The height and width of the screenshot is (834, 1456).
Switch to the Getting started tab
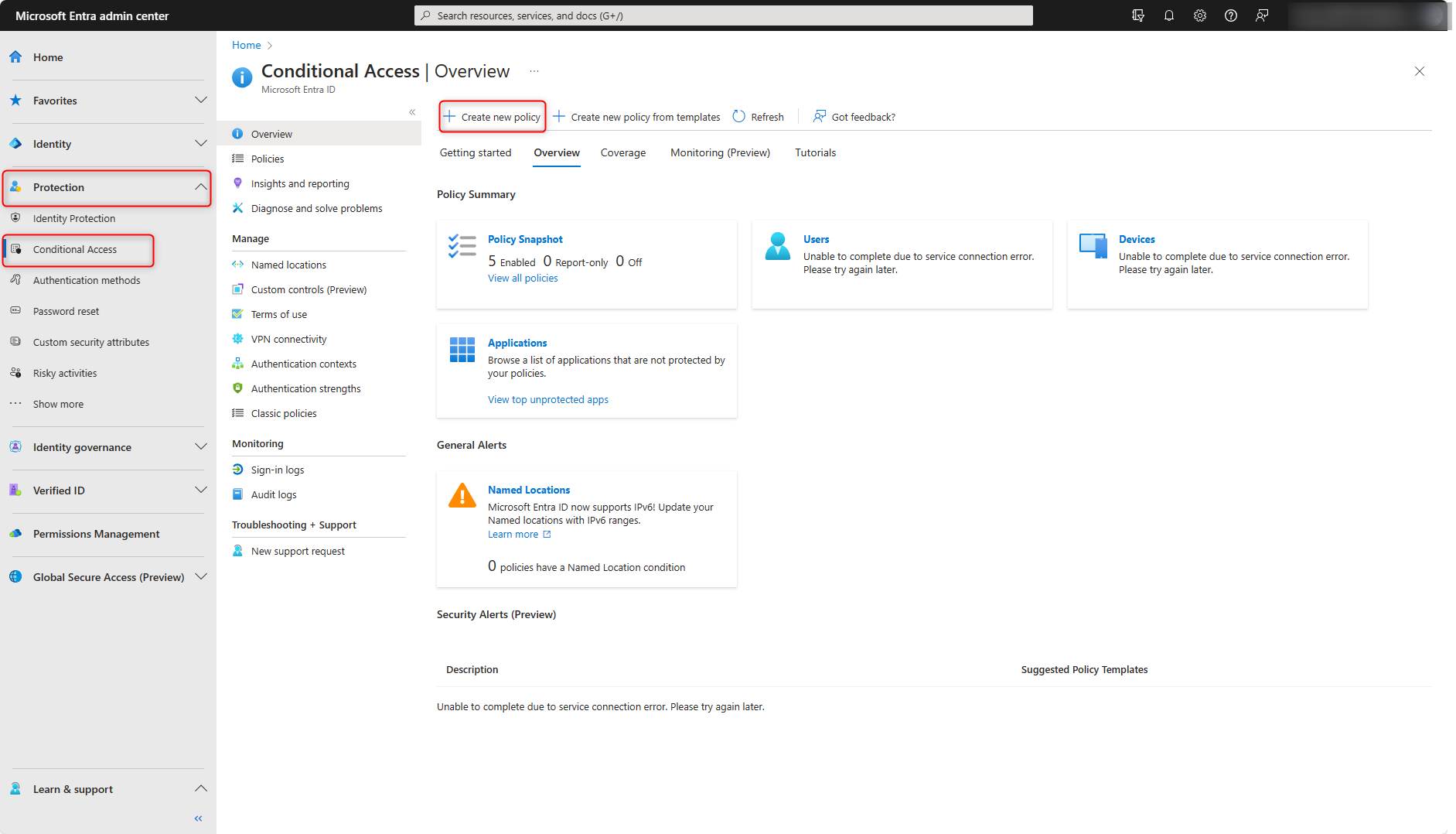[475, 152]
